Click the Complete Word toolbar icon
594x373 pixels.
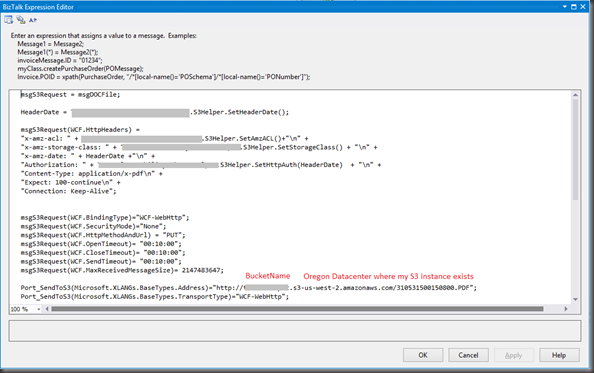[33, 20]
